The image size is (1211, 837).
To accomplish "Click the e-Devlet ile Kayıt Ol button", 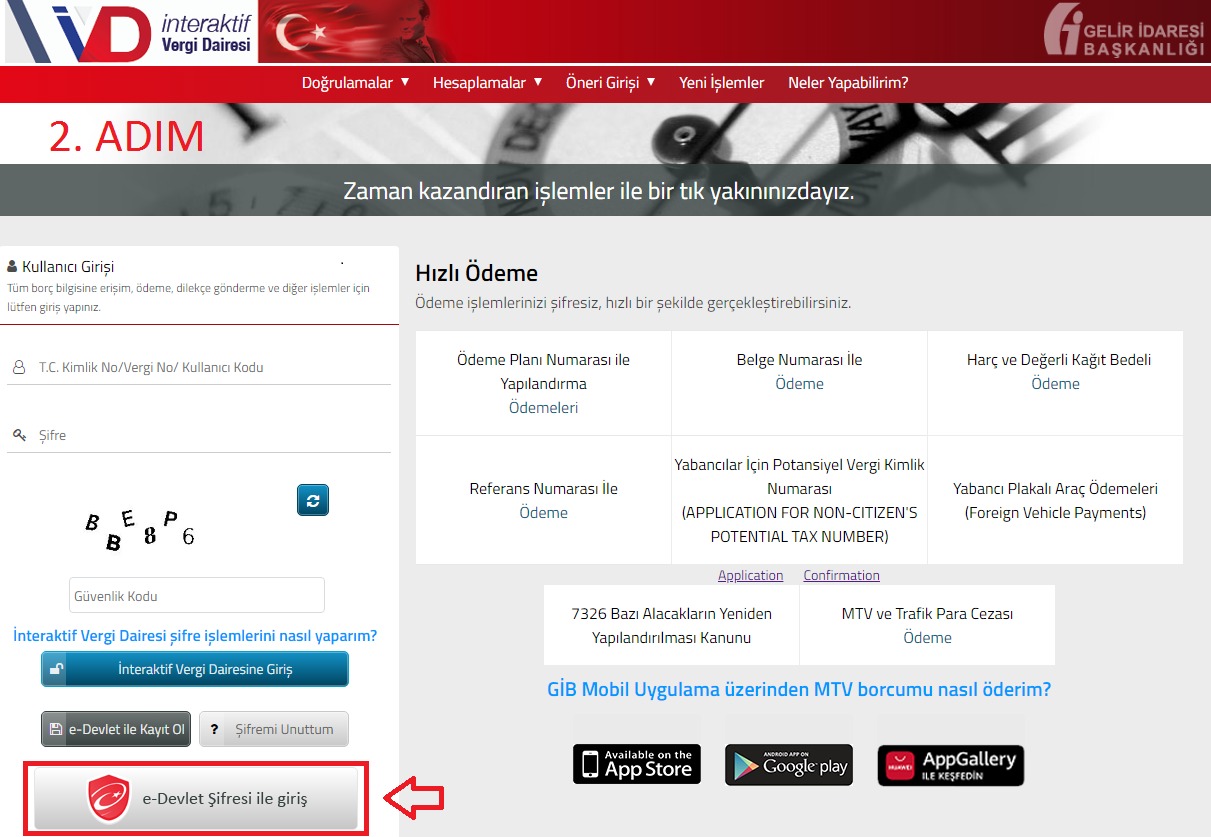I will click(116, 729).
